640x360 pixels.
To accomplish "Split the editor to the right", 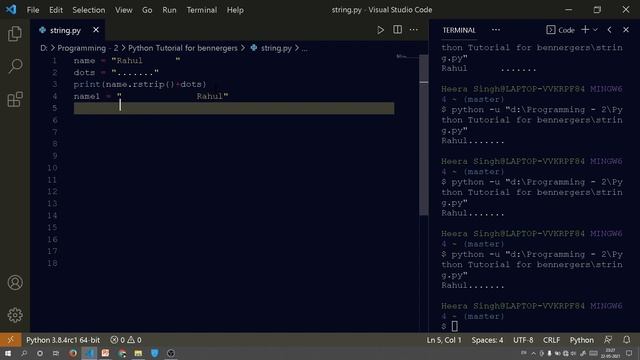I will tap(397, 29).
